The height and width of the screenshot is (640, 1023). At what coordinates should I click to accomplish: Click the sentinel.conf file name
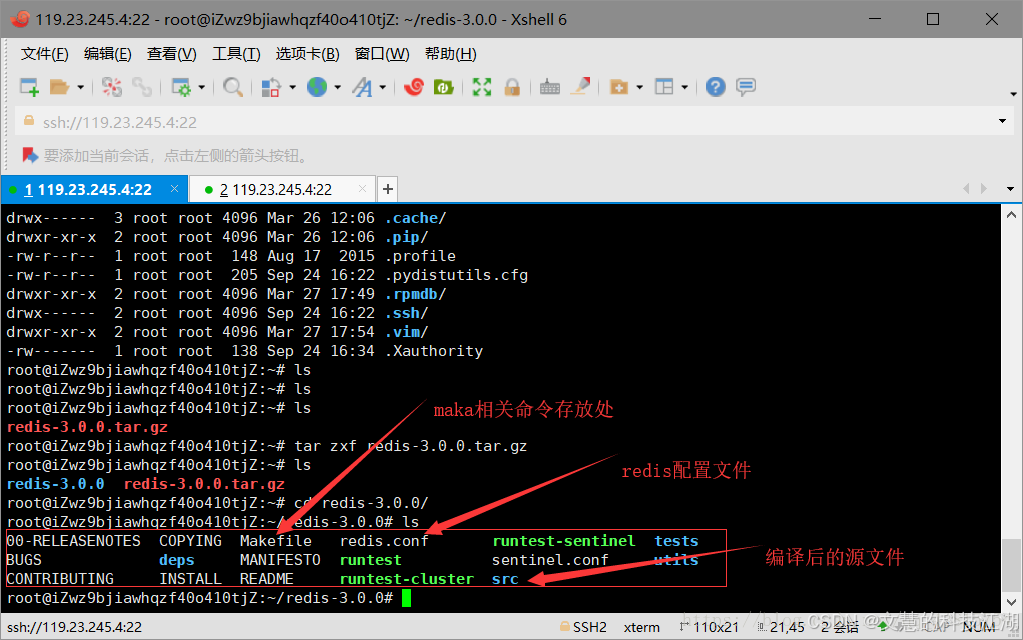[x=550, y=560]
